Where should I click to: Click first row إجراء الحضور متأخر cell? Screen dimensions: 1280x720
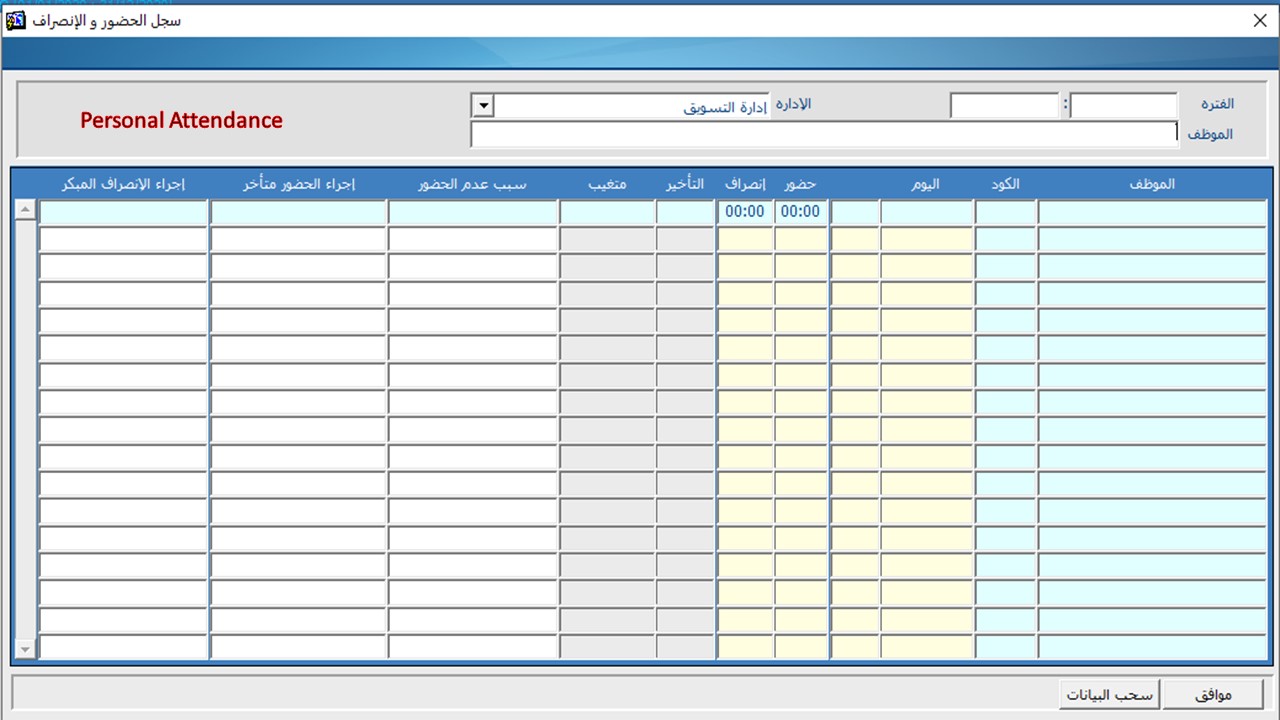pos(298,212)
